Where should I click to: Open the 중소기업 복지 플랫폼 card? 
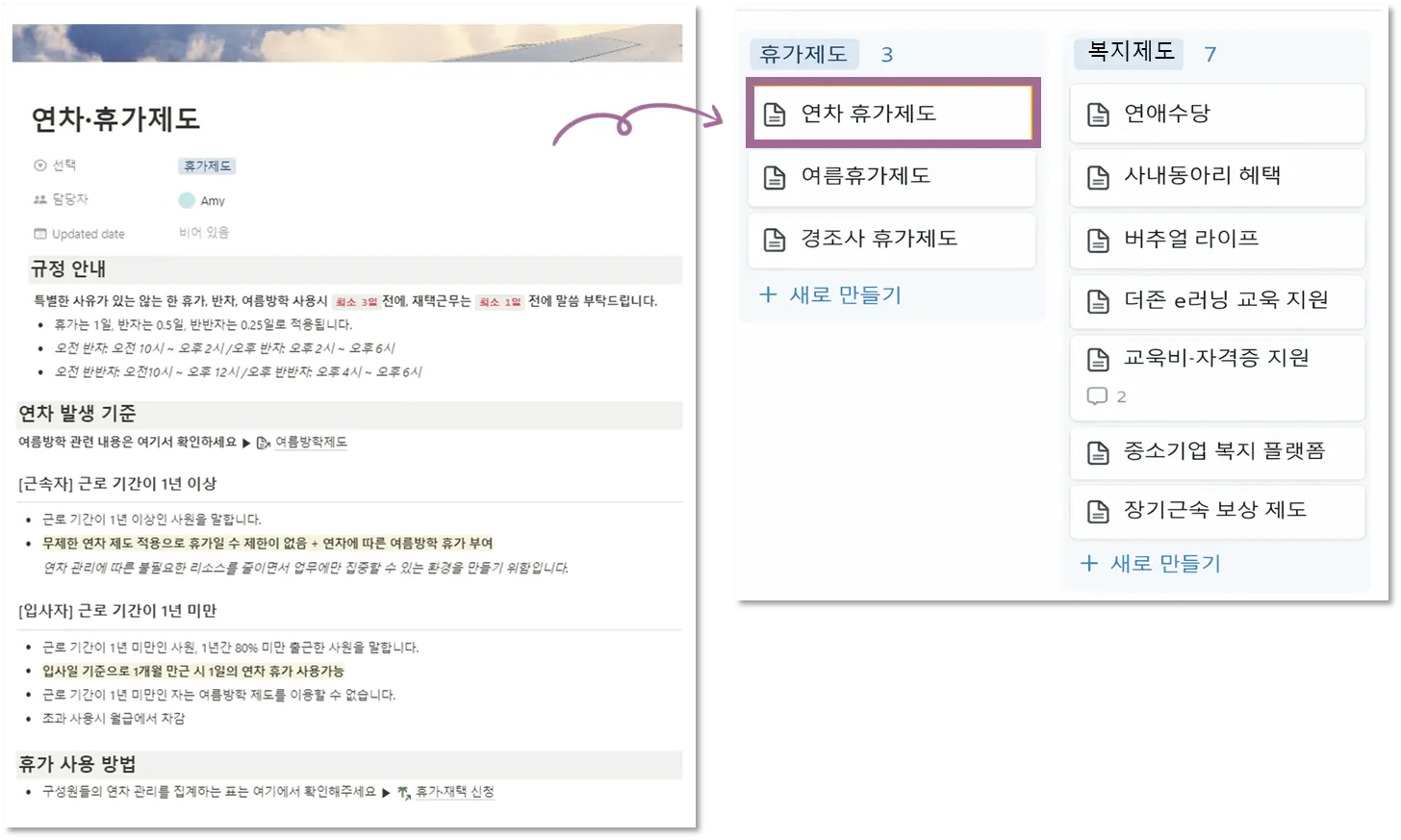pos(1217,452)
